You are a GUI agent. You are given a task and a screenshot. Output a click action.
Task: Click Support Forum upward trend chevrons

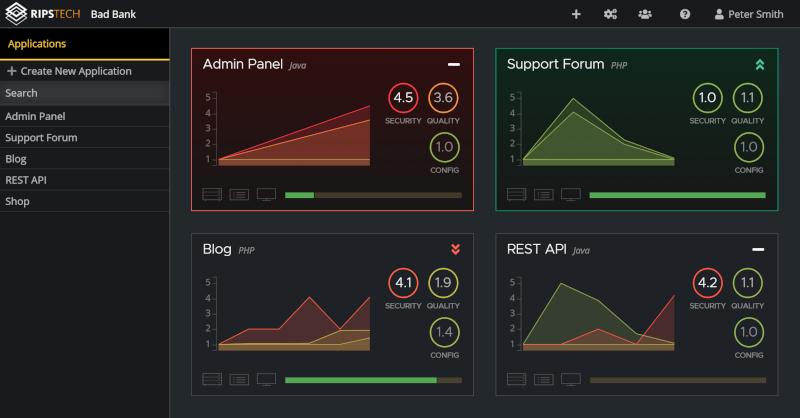point(760,64)
